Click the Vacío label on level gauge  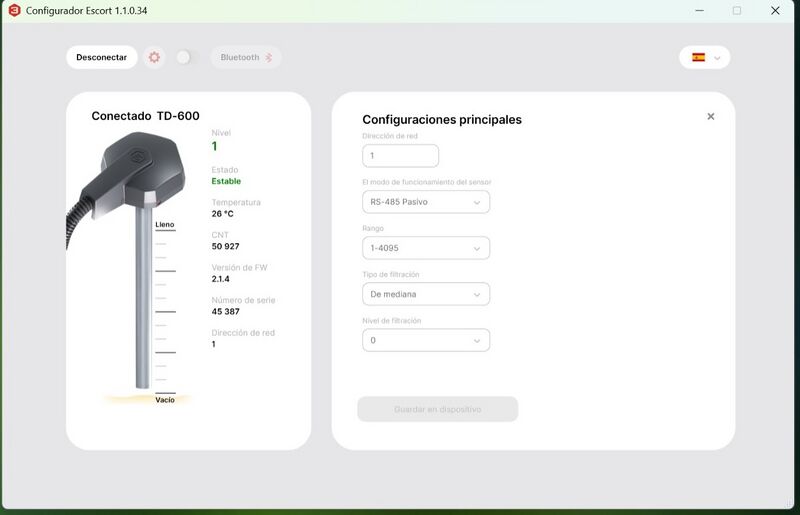165,400
